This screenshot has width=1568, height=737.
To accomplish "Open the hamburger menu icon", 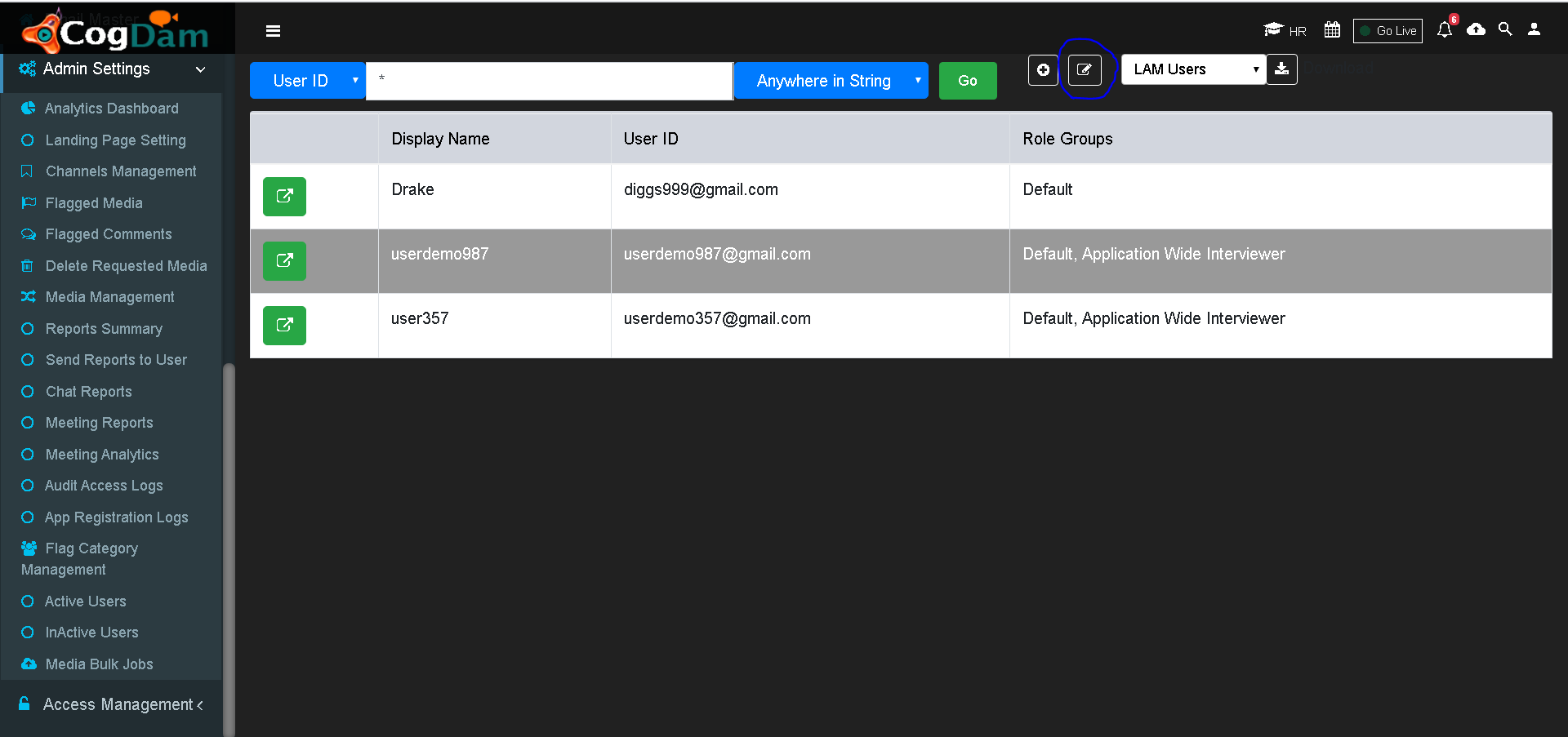I will (273, 31).
